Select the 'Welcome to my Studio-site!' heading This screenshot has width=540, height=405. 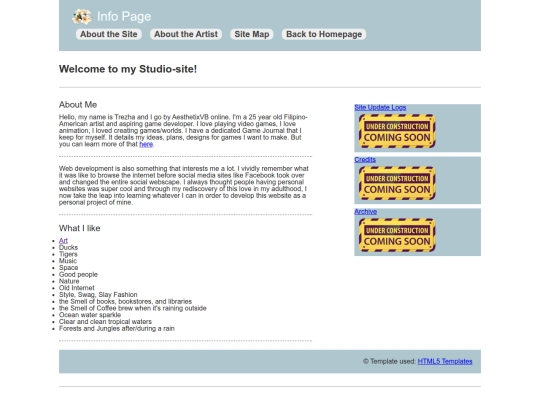point(128,69)
